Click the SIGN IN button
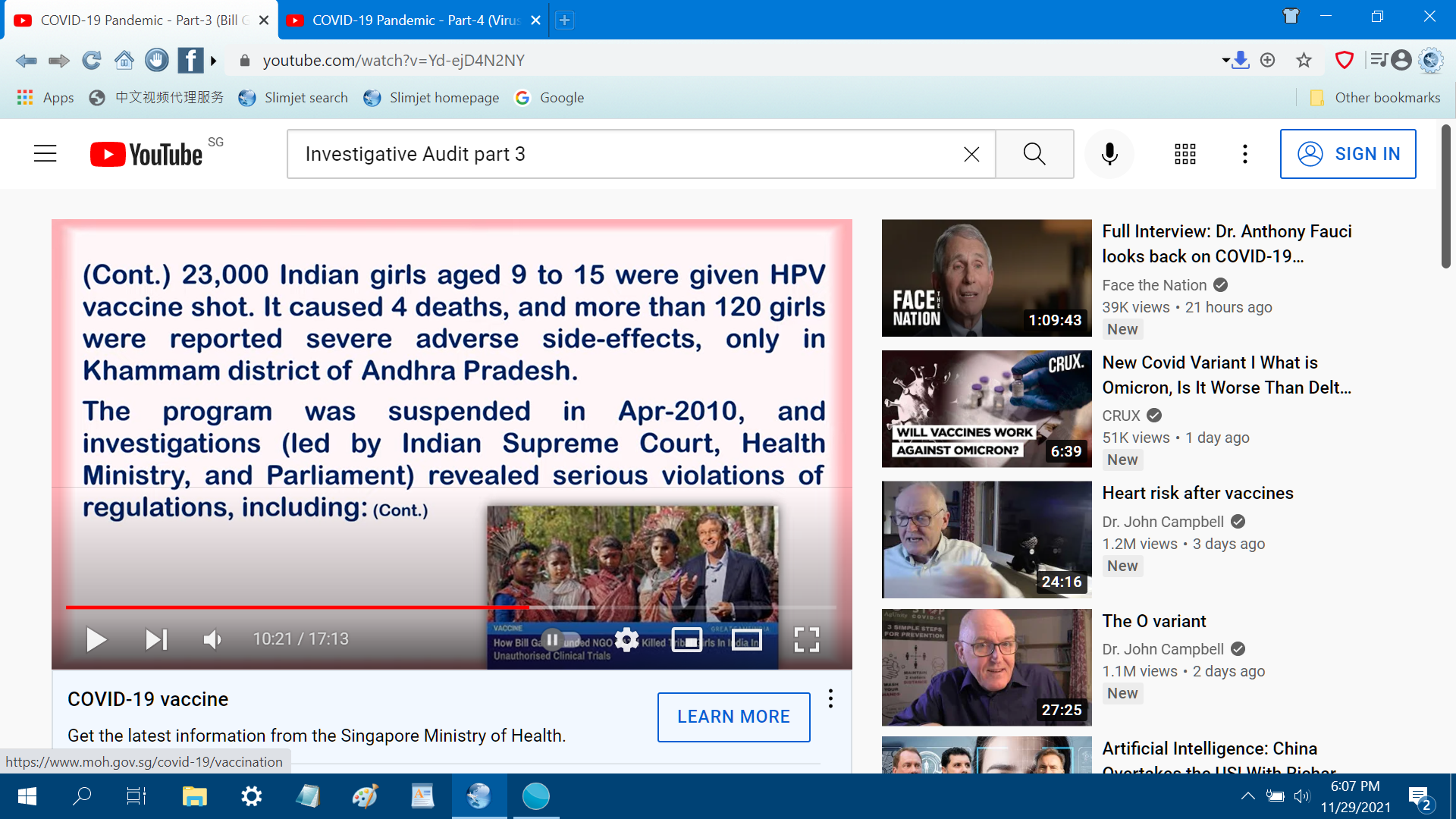 tap(1348, 154)
